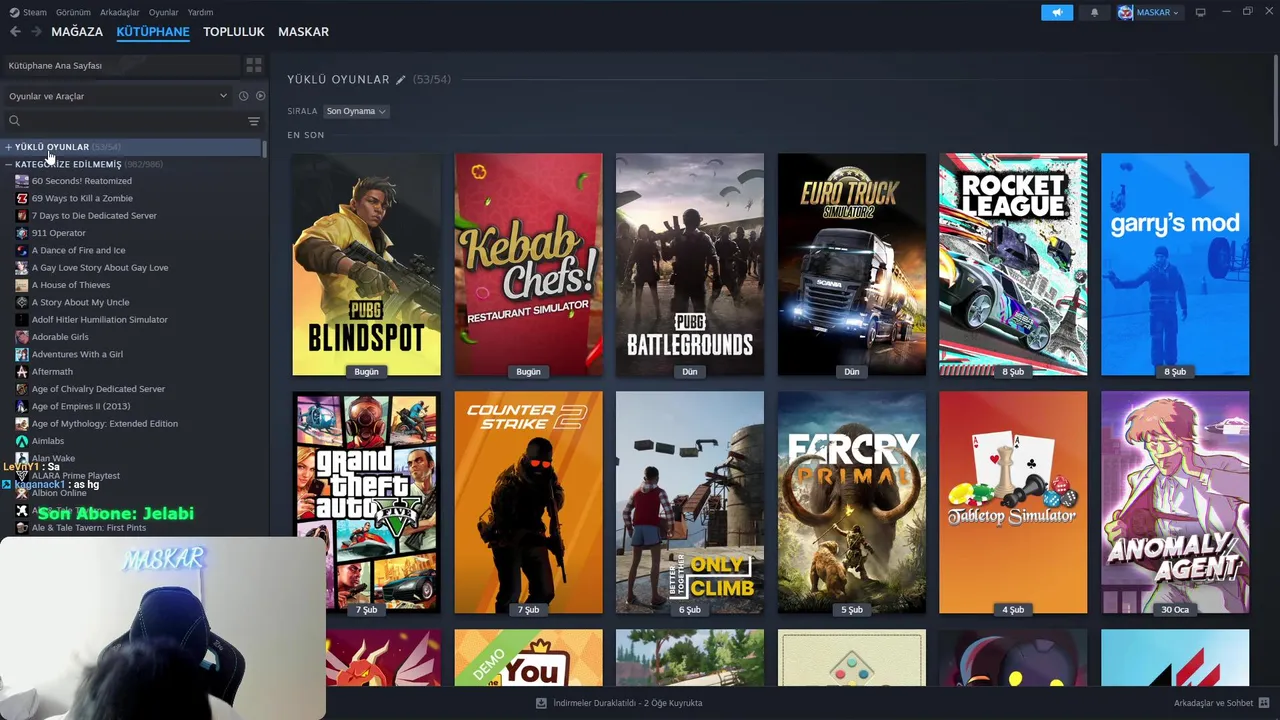The image size is (1280, 720).
Task: Click the Aftermath game icon
Action: [22, 371]
